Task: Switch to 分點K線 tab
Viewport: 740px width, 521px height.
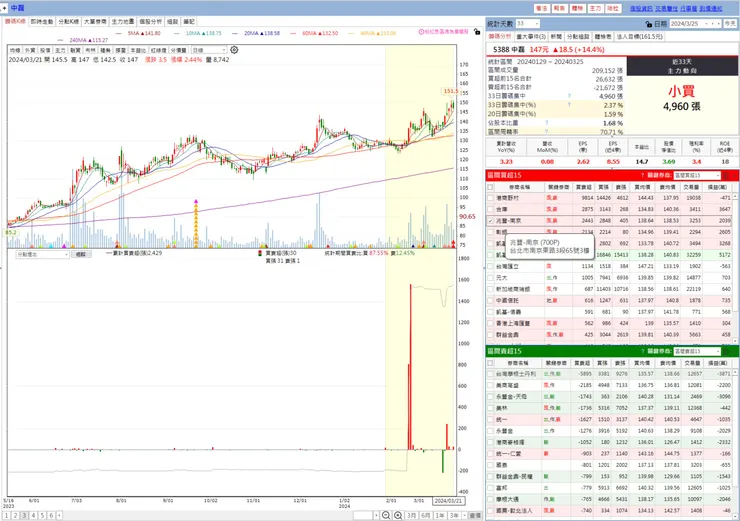Action: (68, 22)
